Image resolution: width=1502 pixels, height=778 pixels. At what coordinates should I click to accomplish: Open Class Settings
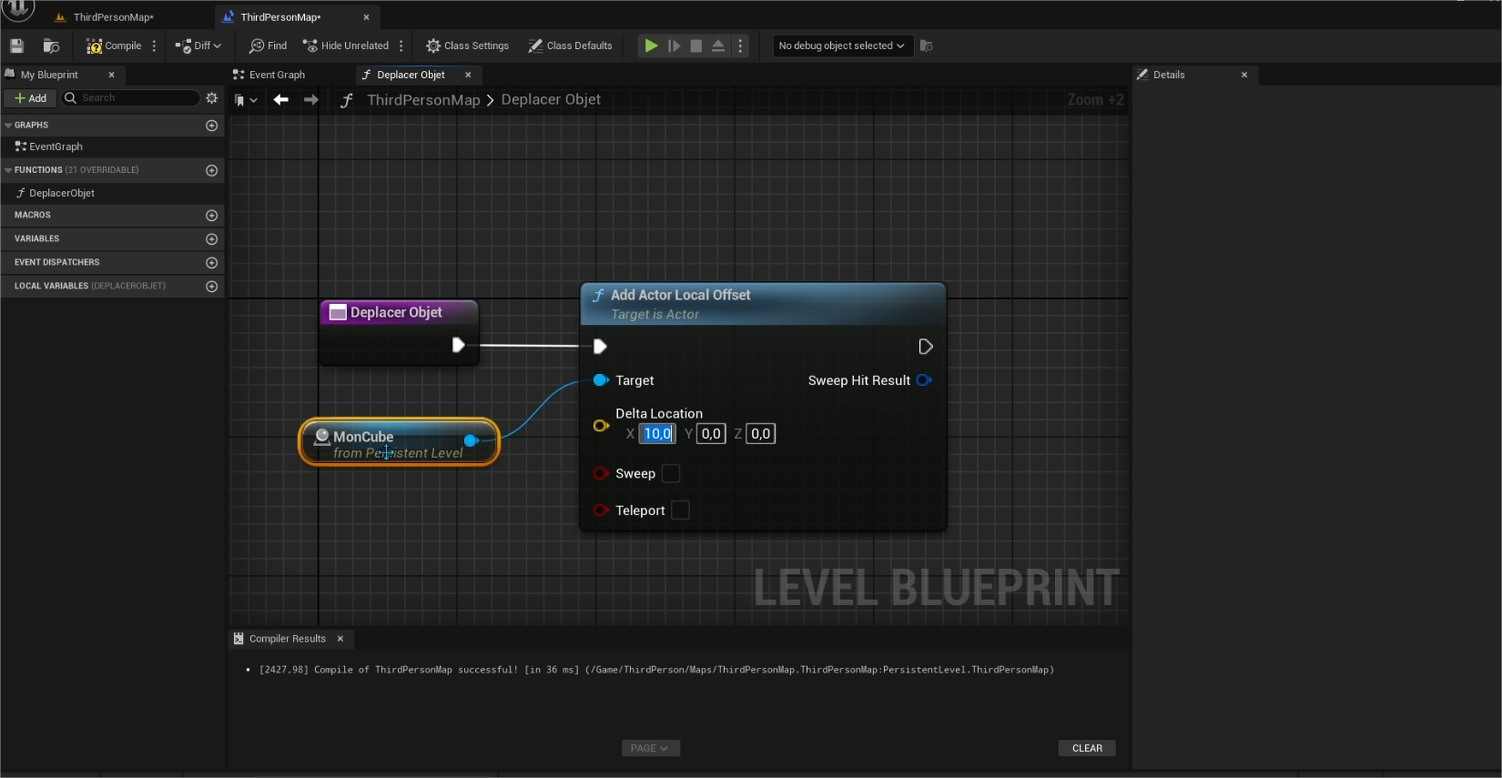[x=467, y=46]
